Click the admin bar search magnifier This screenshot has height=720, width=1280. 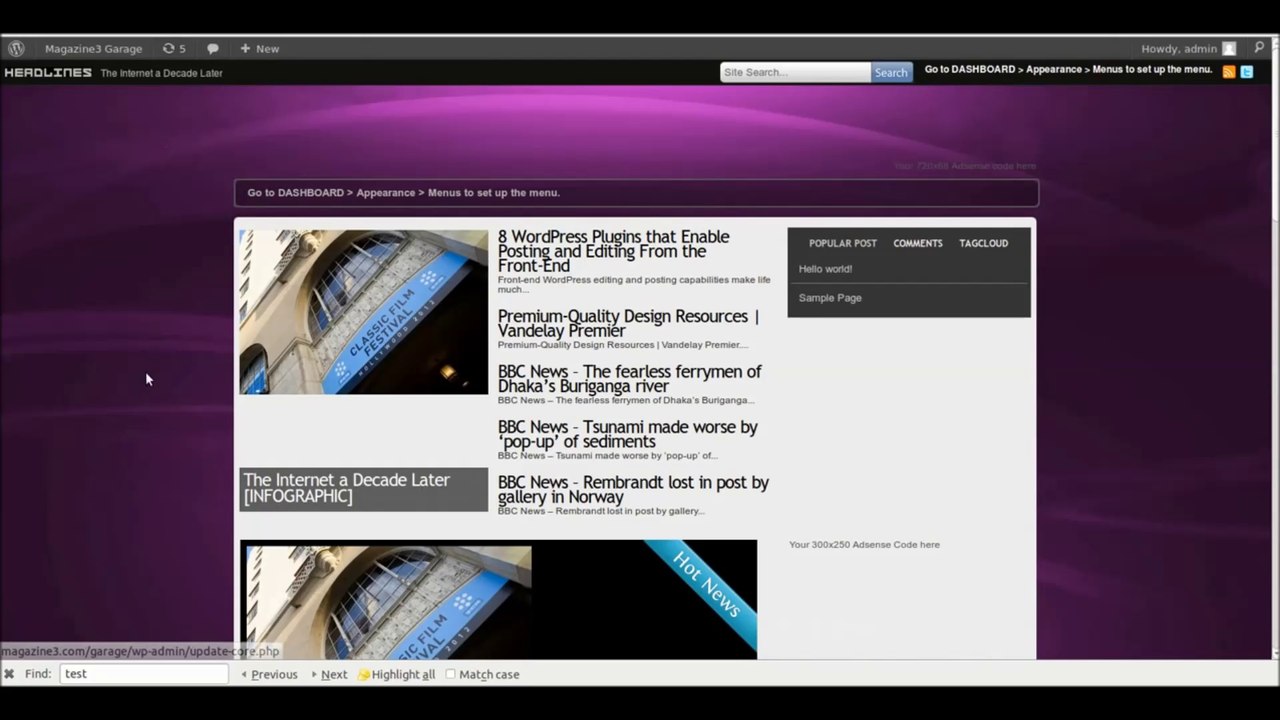click(x=1259, y=48)
